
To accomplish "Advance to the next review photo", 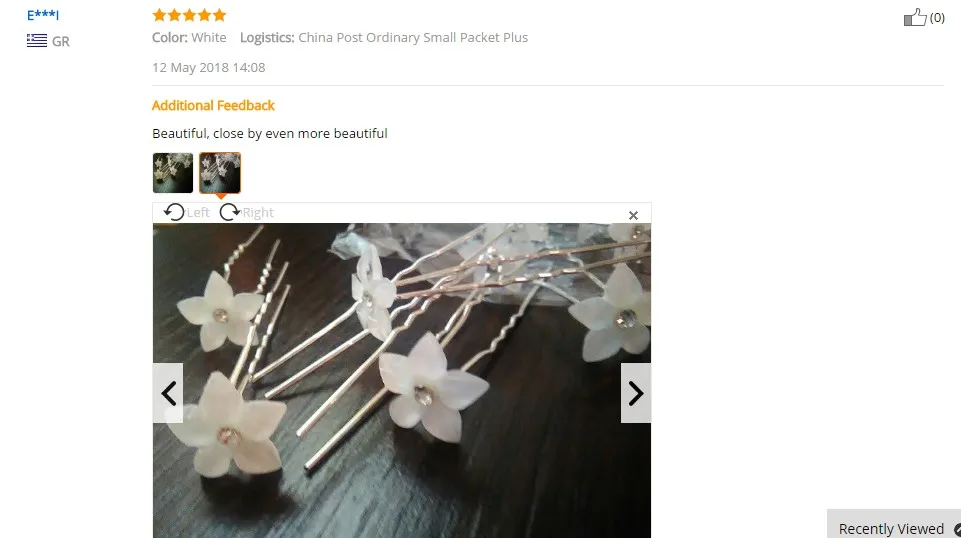I will pos(636,393).
